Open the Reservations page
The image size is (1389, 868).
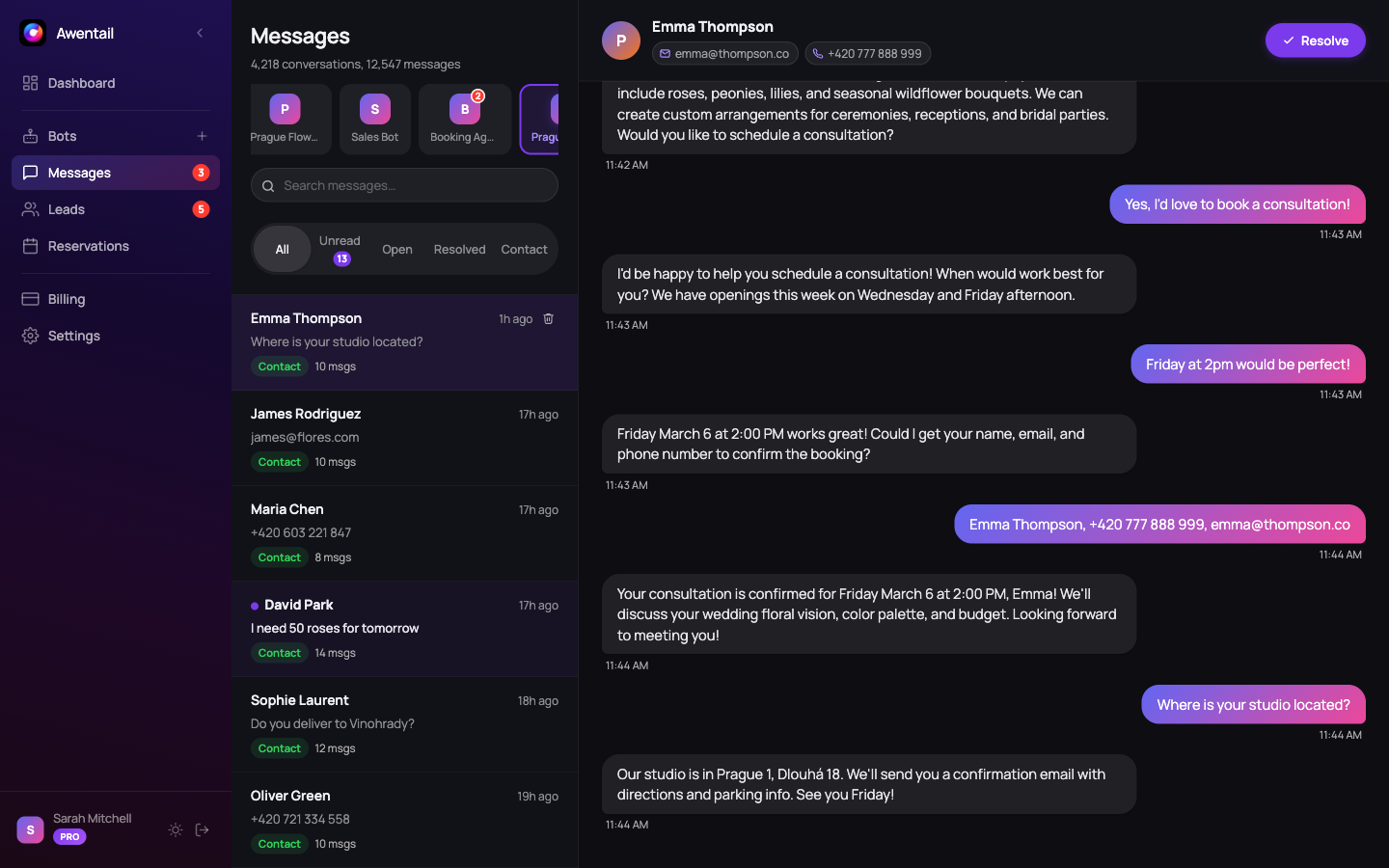pos(88,246)
